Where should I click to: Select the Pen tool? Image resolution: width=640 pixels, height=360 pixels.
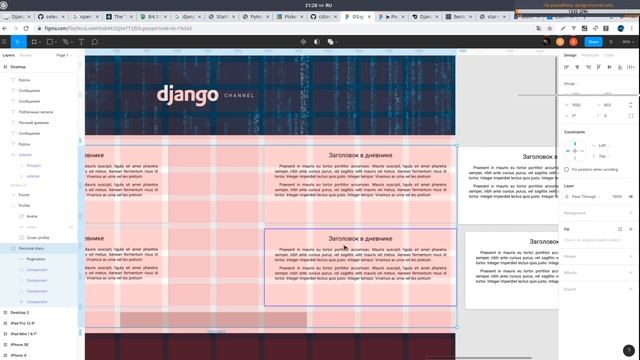(x=65, y=42)
